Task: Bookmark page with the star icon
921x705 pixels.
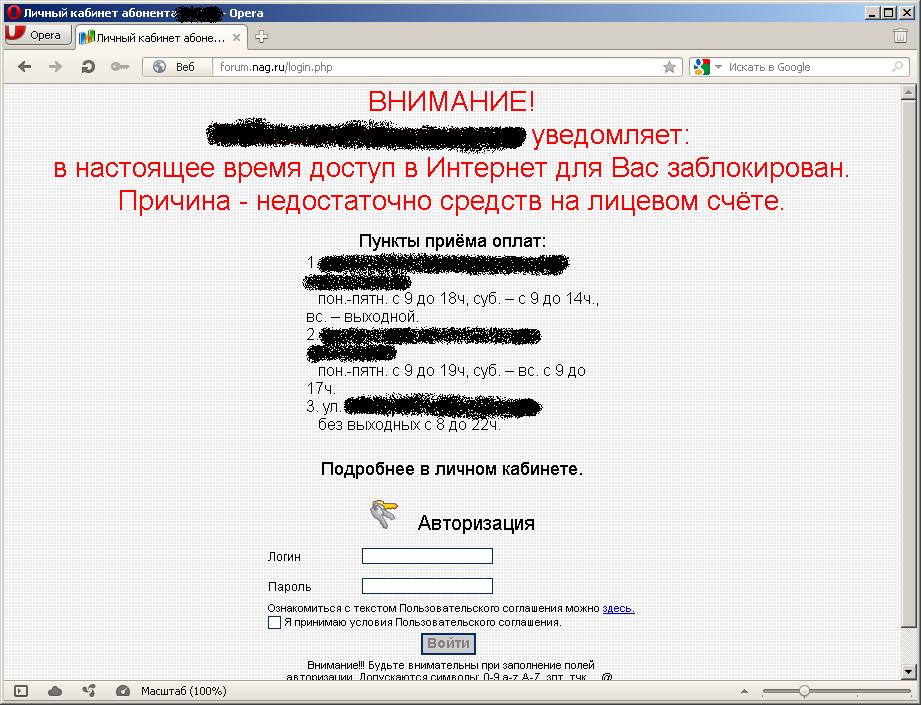Action: (x=669, y=67)
